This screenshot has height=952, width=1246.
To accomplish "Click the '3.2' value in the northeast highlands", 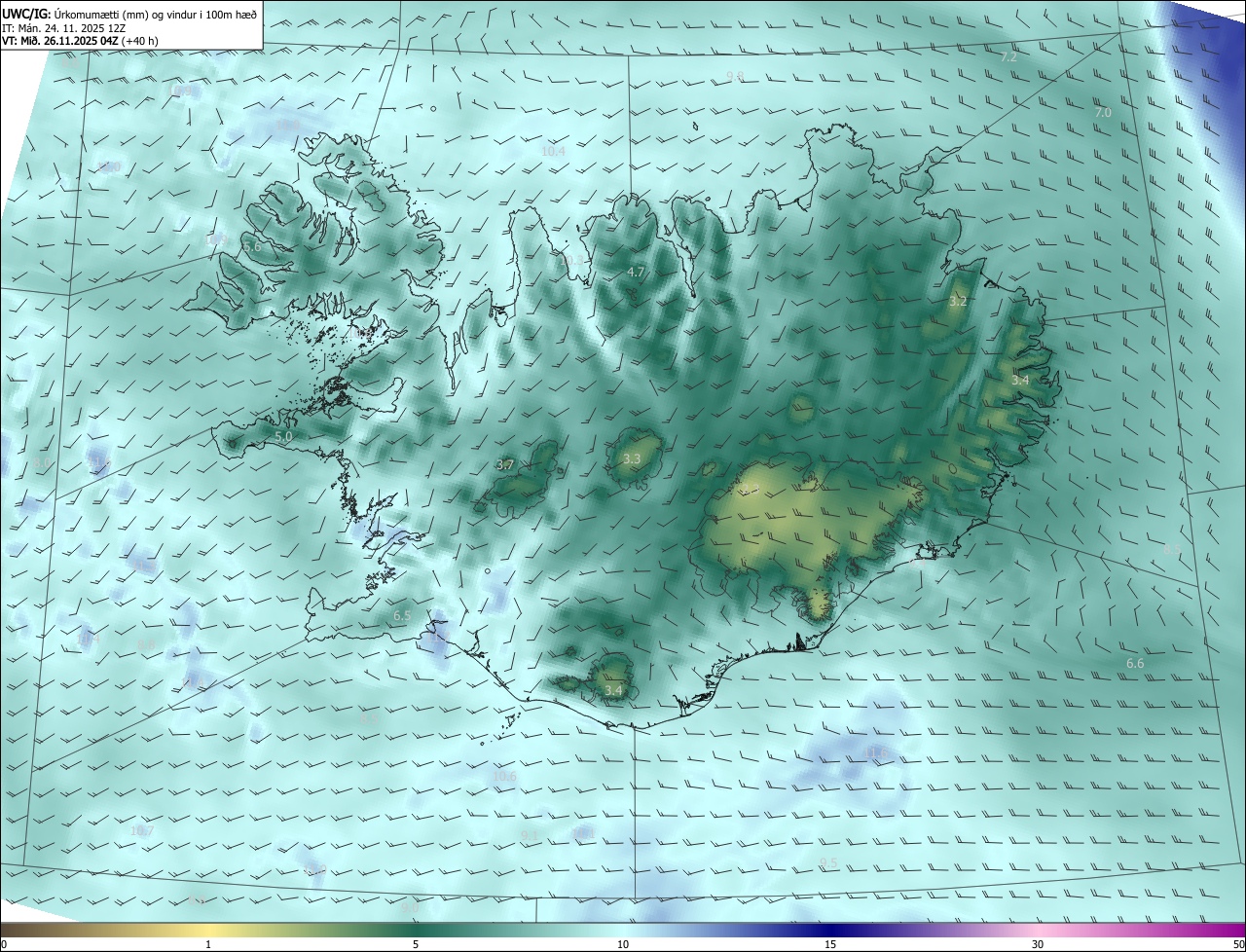I will click(958, 302).
